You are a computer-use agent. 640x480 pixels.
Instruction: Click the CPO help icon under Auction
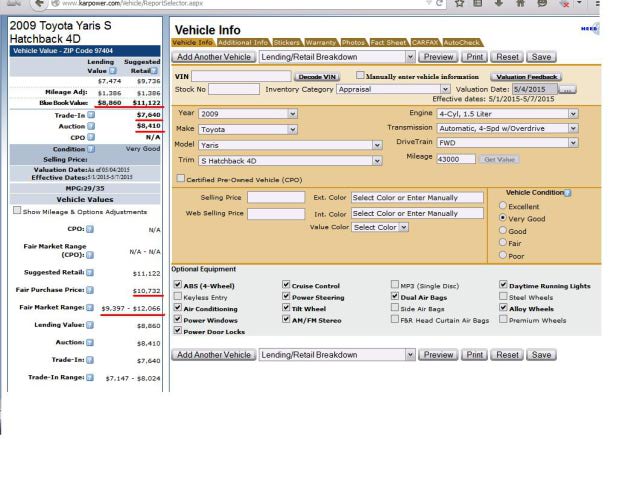pyautogui.click(x=91, y=137)
